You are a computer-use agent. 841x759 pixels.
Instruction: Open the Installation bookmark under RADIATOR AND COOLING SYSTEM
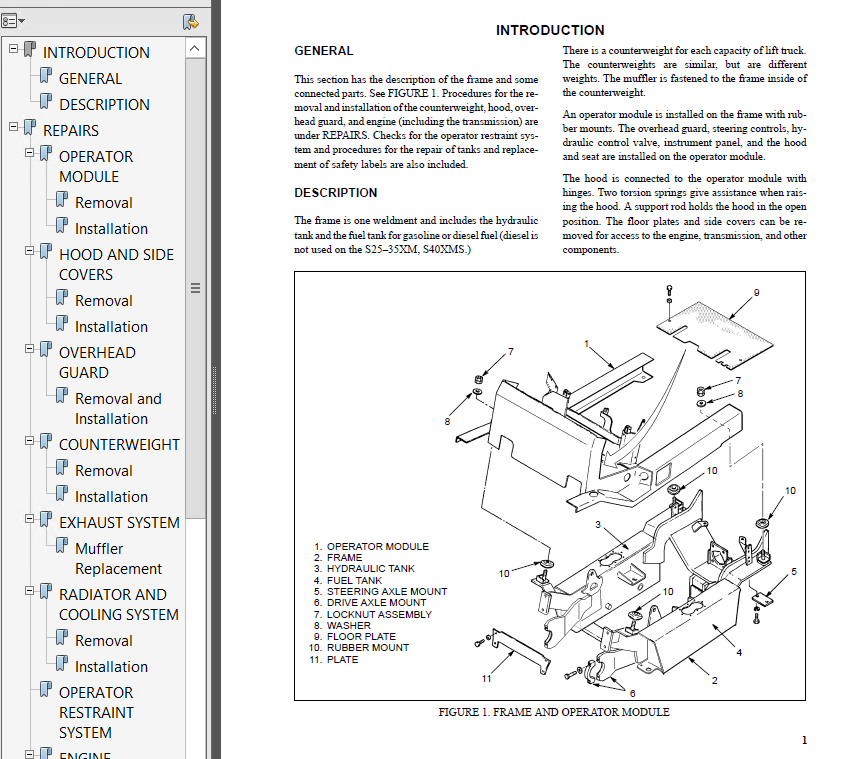point(112,667)
